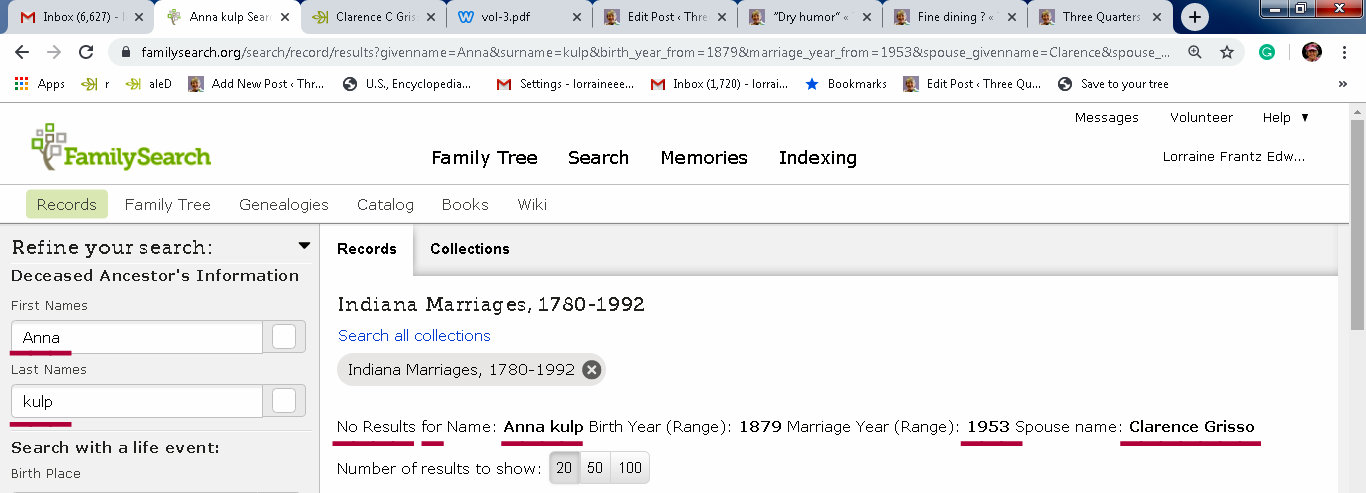This screenshot has height=493, width=1366.
Task: Reload the page with the refresh icon
Action: coord(86,52)
